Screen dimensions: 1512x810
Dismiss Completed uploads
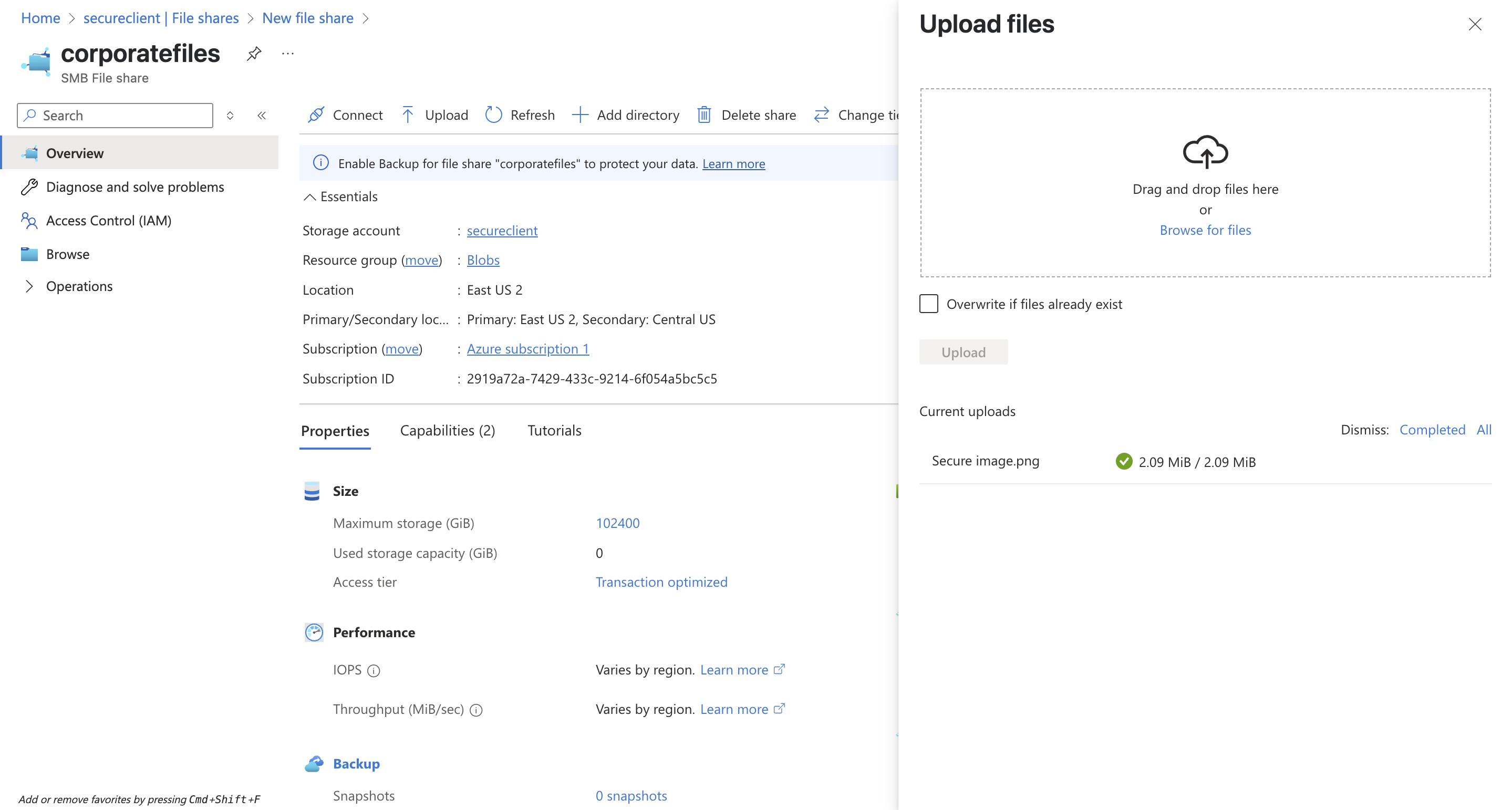(x=1432, y=430)
